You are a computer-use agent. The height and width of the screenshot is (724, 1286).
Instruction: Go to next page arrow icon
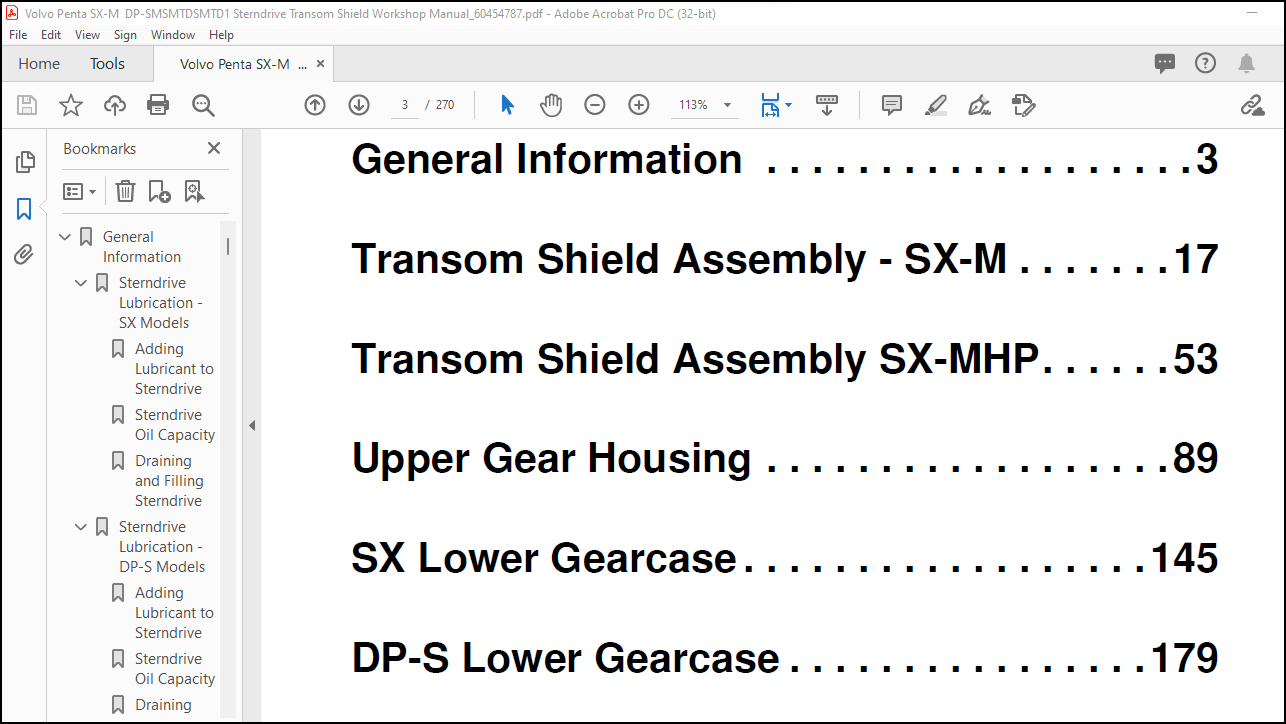coord(359,105)
